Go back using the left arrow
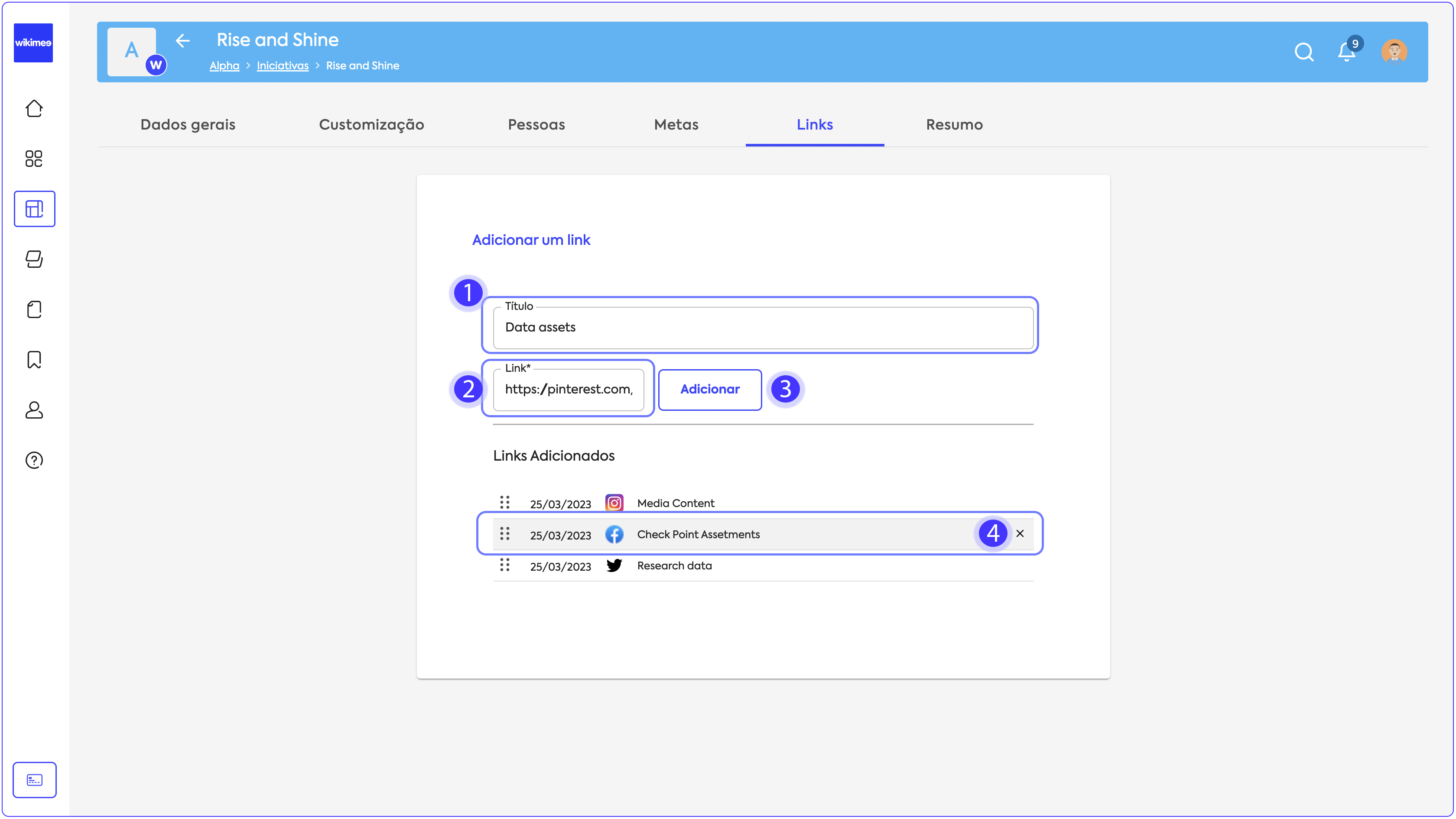The width and height of the screenshot is (1456, 819). (x=182, y=41)
